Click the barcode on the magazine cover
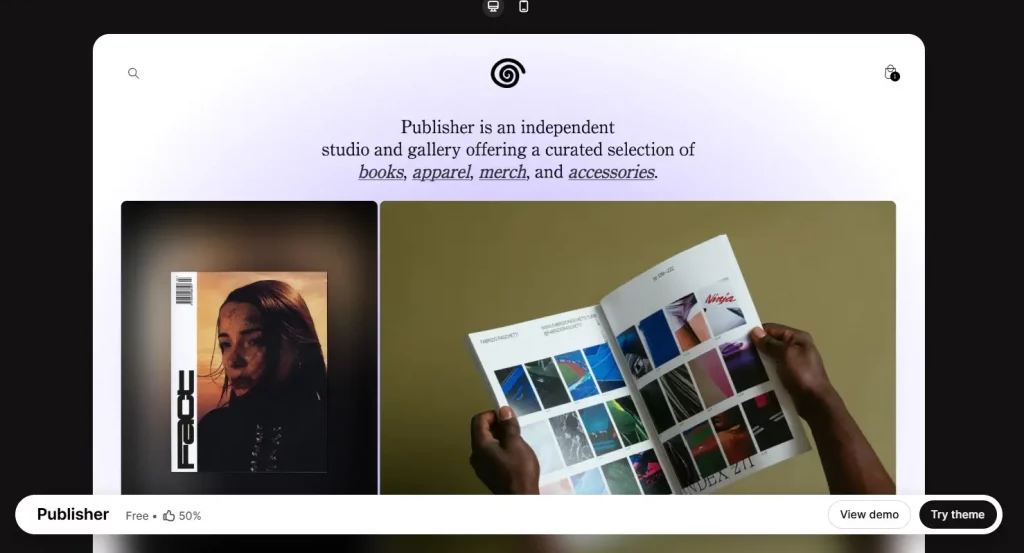The height and width of the screenshot is (553, 1024). point(184,291)
